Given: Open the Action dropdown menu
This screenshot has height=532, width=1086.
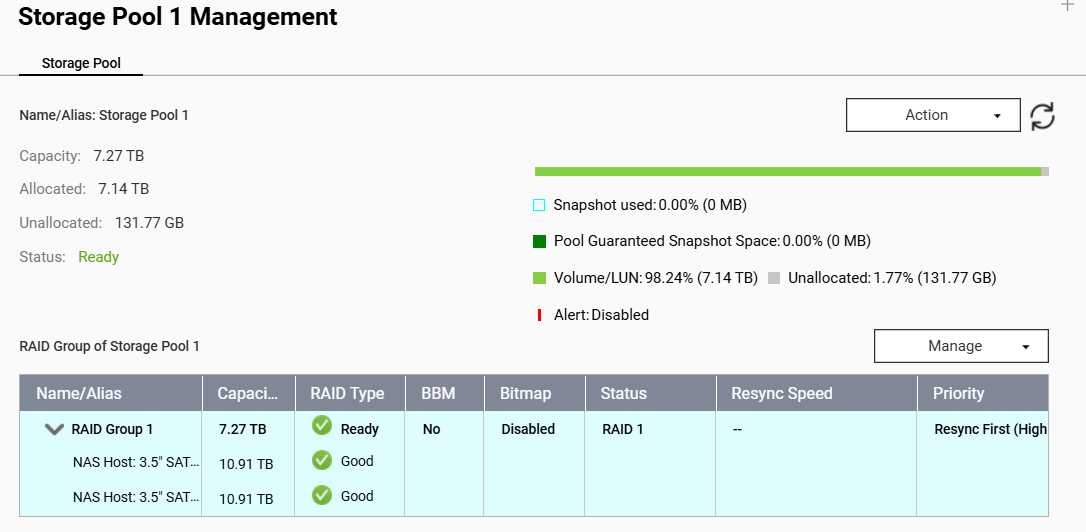Looking at the screenshot, I should click(932, 115).
